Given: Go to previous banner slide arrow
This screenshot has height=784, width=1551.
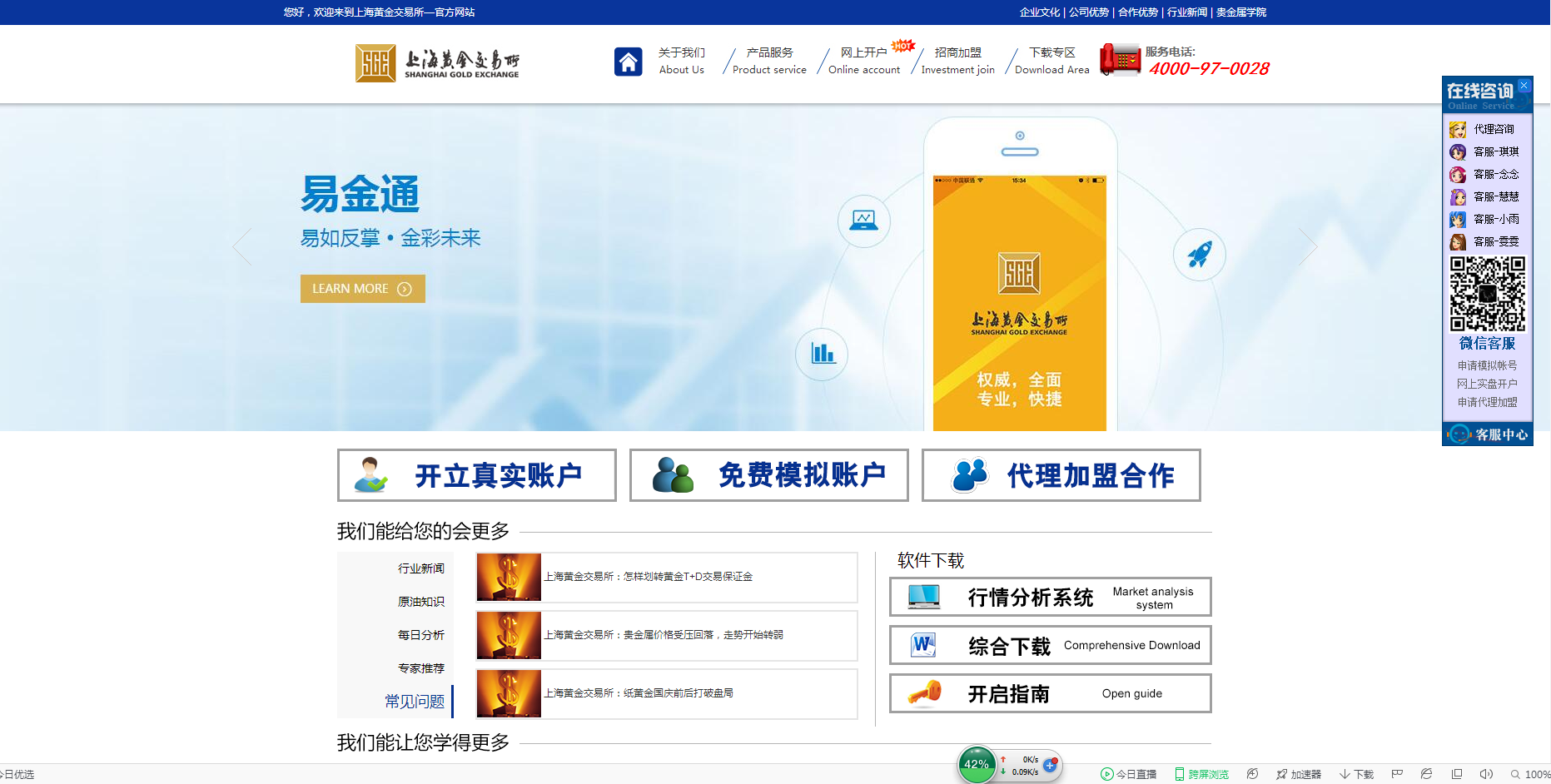Looking at the screenshot, I should (242, 246).
